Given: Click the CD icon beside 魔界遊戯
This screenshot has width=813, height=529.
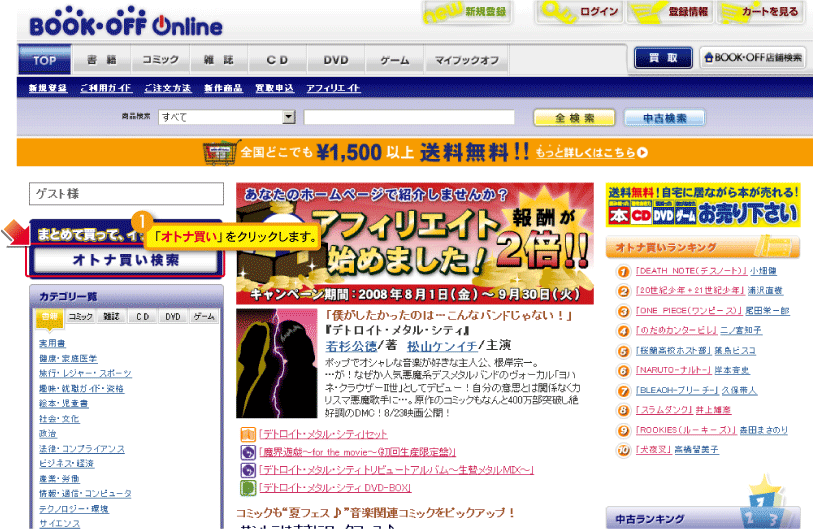Looking at the screenshot, I should click(x=248, y=452).
